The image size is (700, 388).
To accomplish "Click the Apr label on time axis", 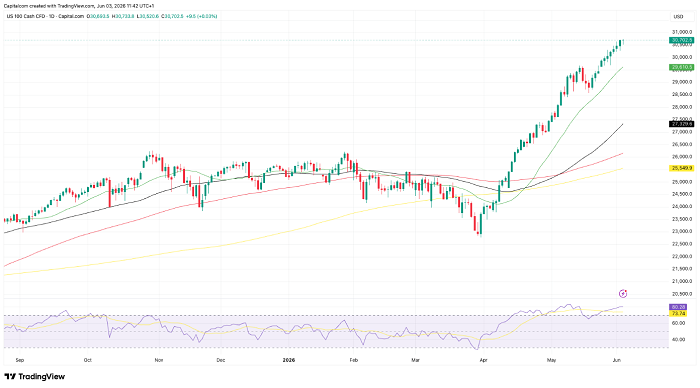I will pyautogui.click(x=483, y=360).
